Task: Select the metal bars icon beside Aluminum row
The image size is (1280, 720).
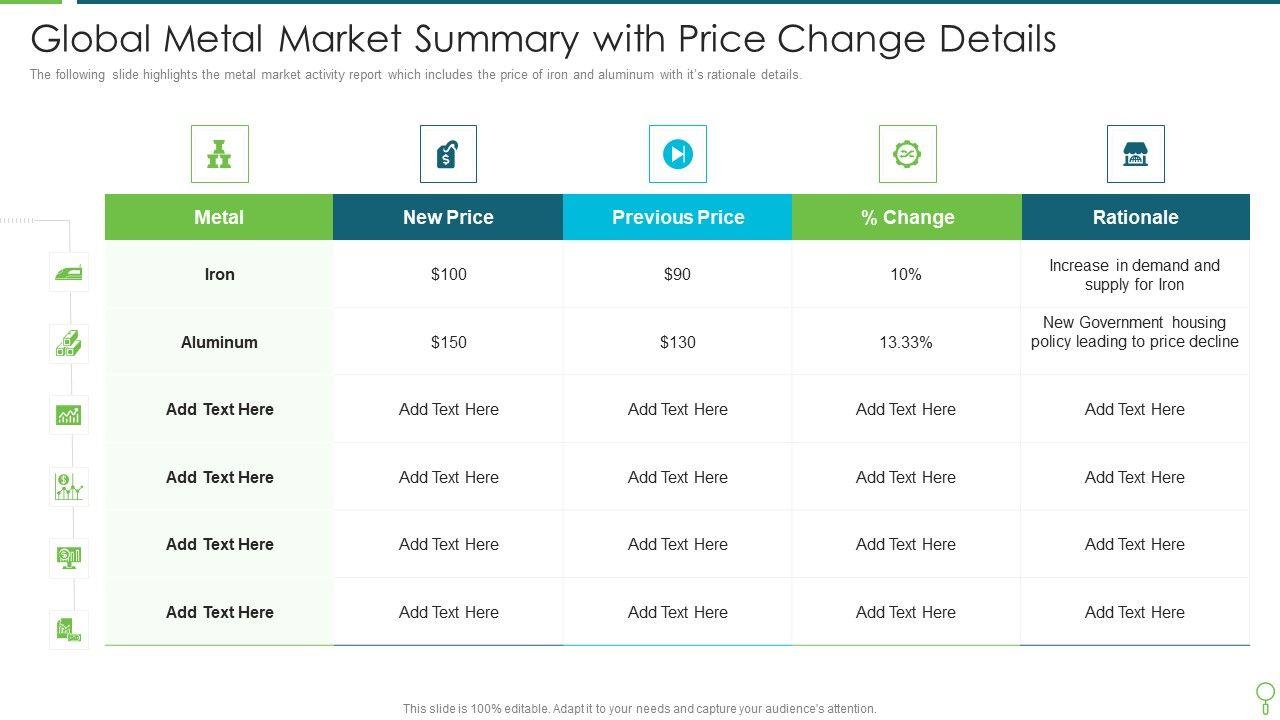Action: (x=69, y=343)
